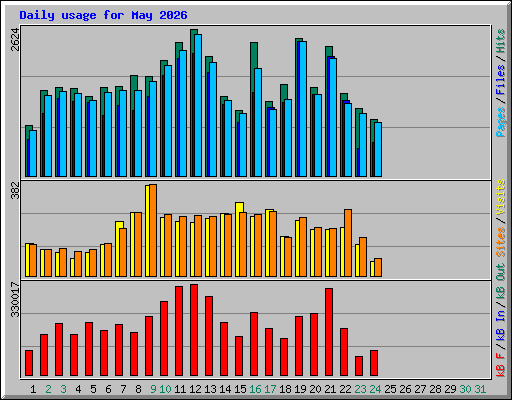Click day 16 on the x-axis
The height and width of the screenshot is (400, 512).
click(255, 389)
